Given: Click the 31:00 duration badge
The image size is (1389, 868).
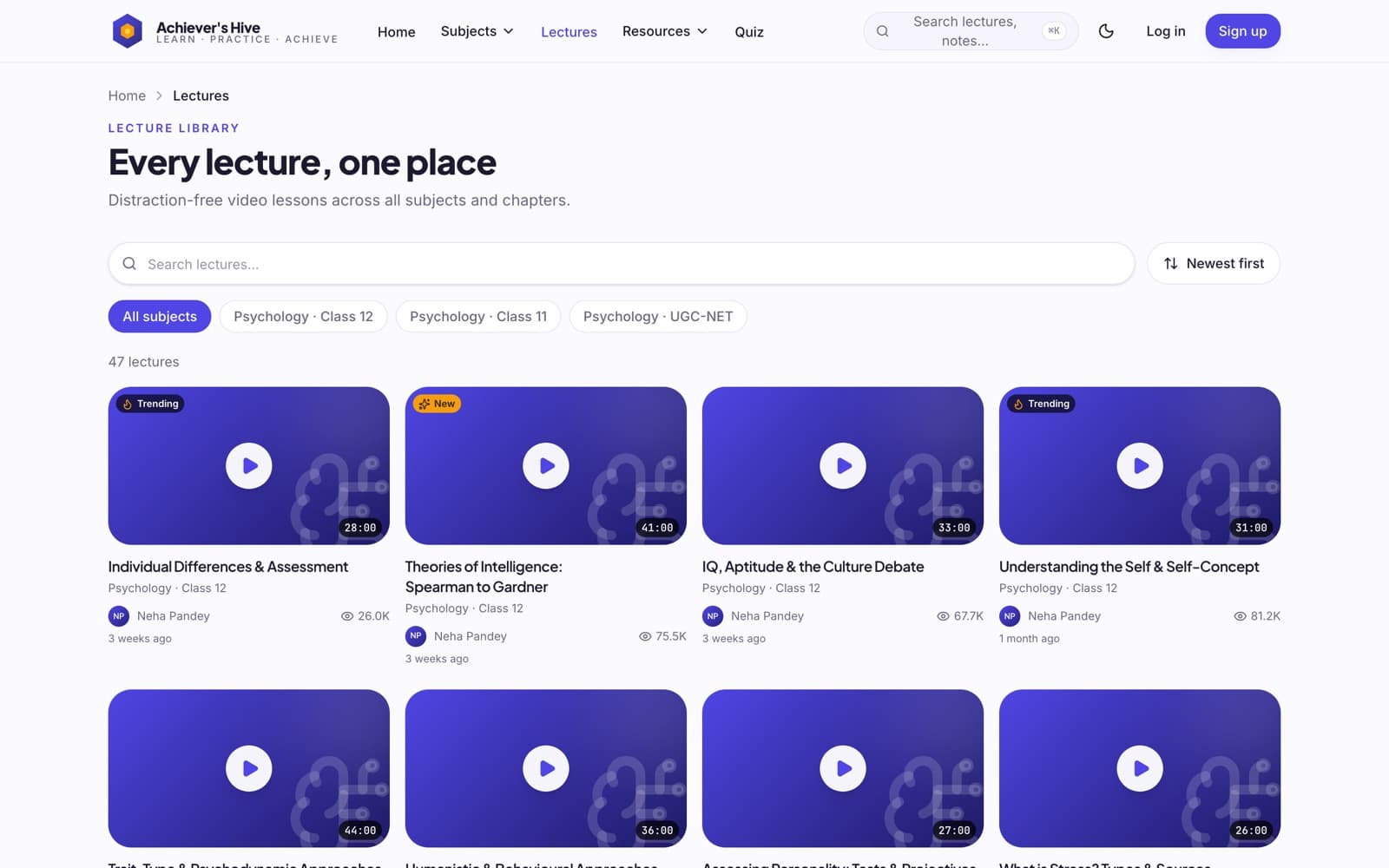Looking at the screenshot, I should tap(1251, 528).
